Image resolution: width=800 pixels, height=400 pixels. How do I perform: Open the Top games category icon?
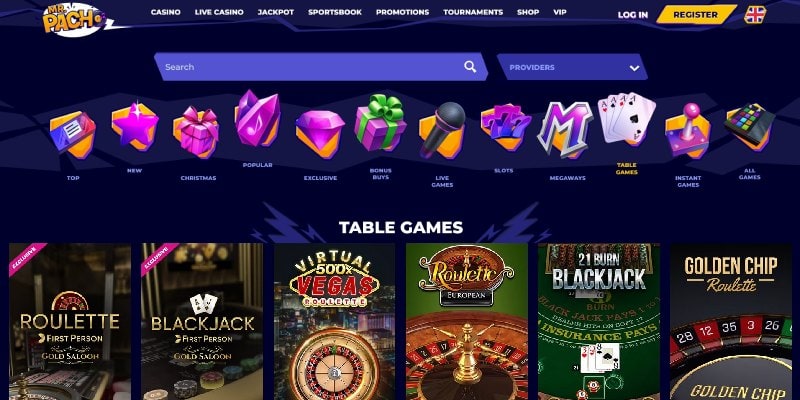[72, 135]
